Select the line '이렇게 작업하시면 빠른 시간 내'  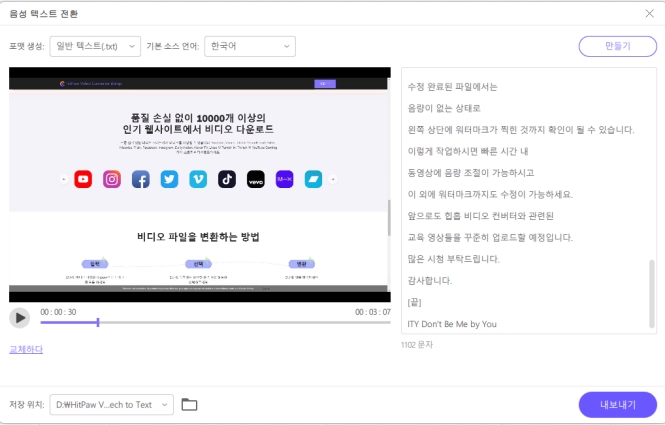pos(468,151)
